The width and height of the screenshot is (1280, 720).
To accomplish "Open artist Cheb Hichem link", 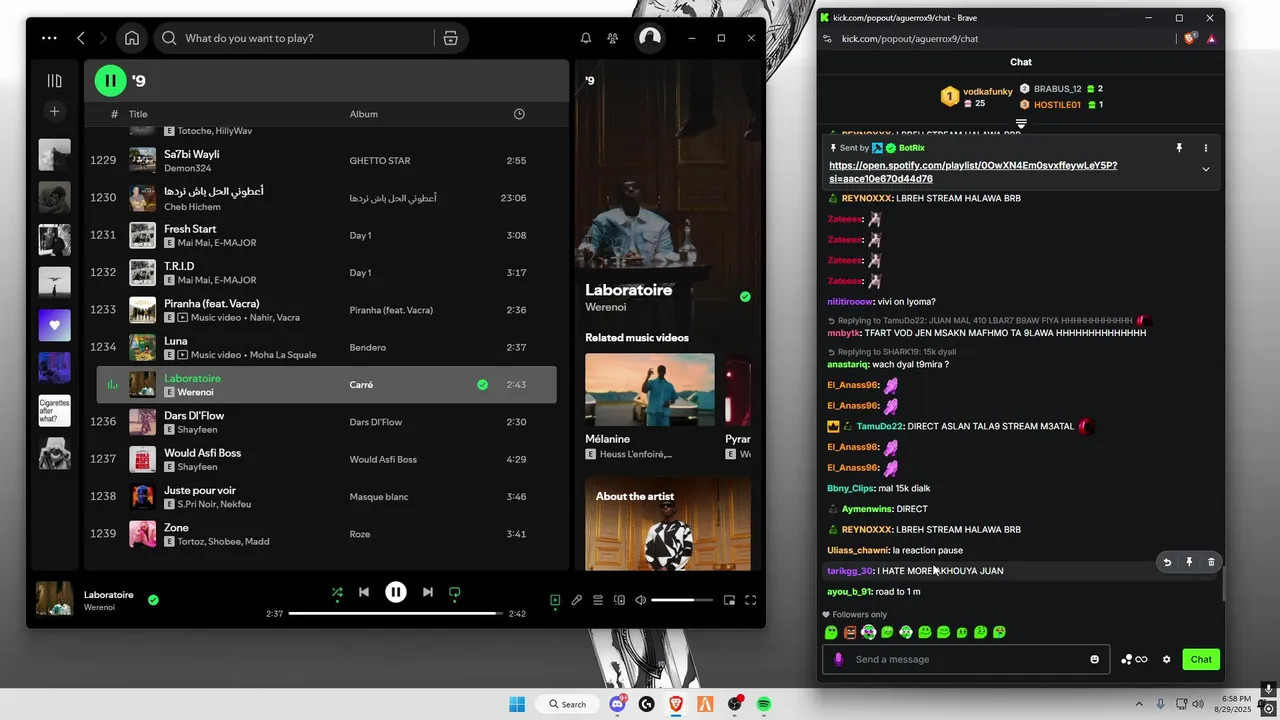I will click(x=192, y=206).
